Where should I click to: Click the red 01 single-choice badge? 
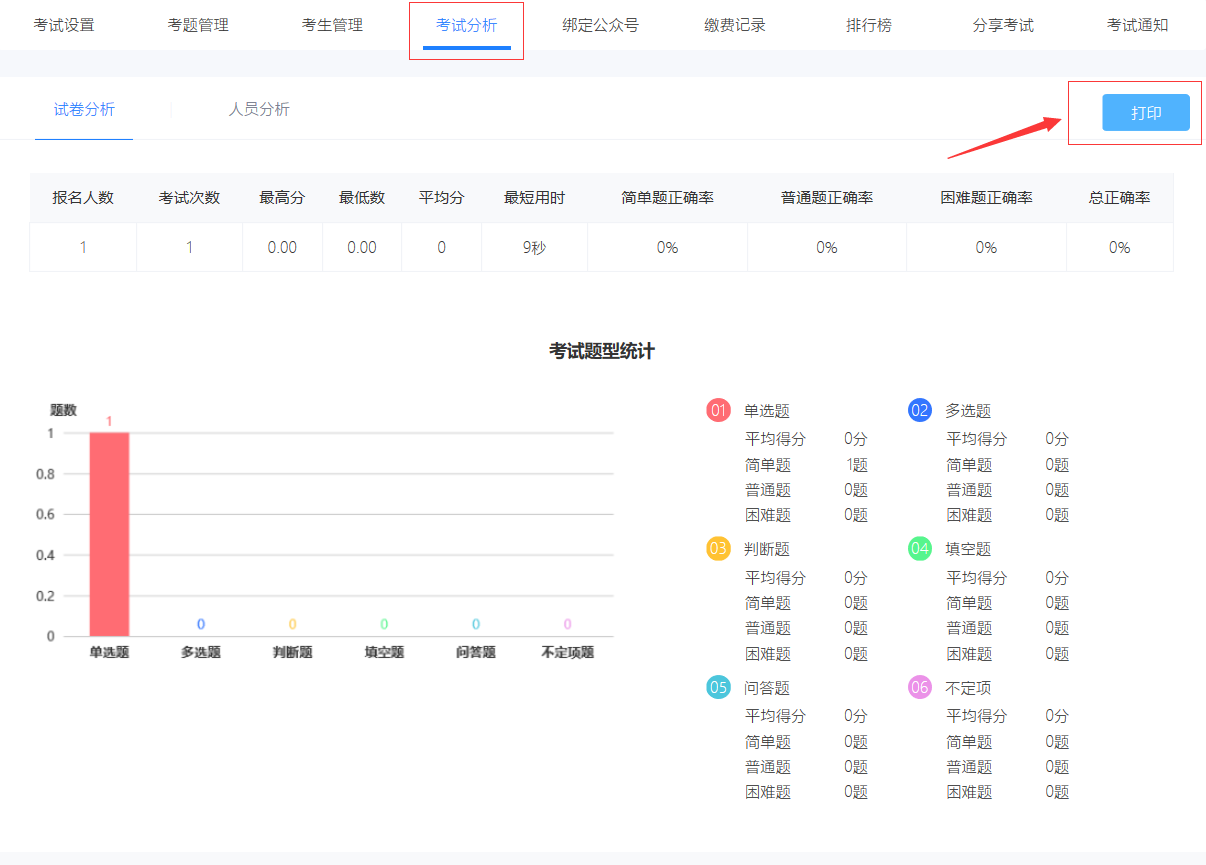[x=718, y=410]
